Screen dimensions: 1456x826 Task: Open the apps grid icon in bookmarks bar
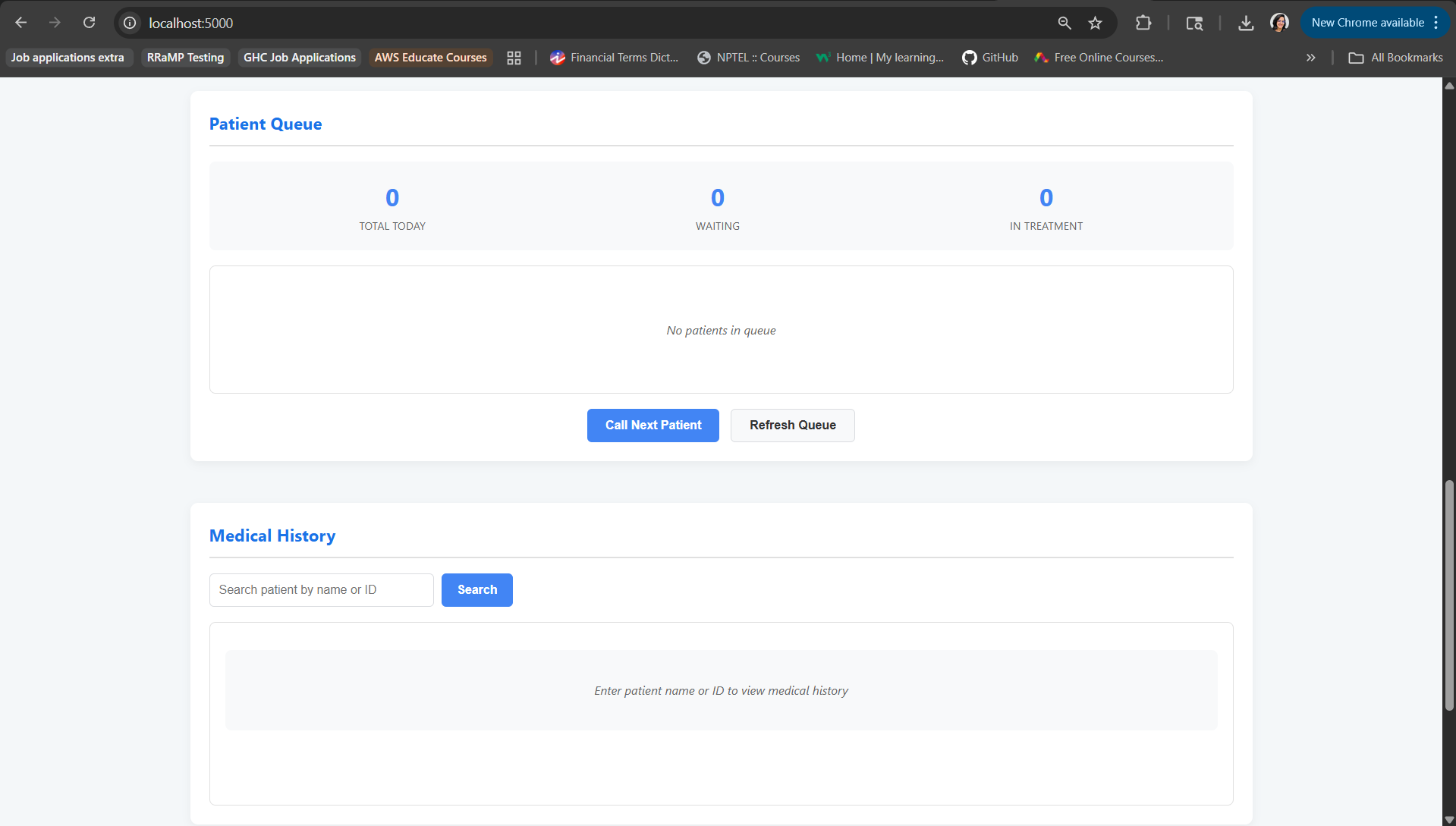coord(514,58)
